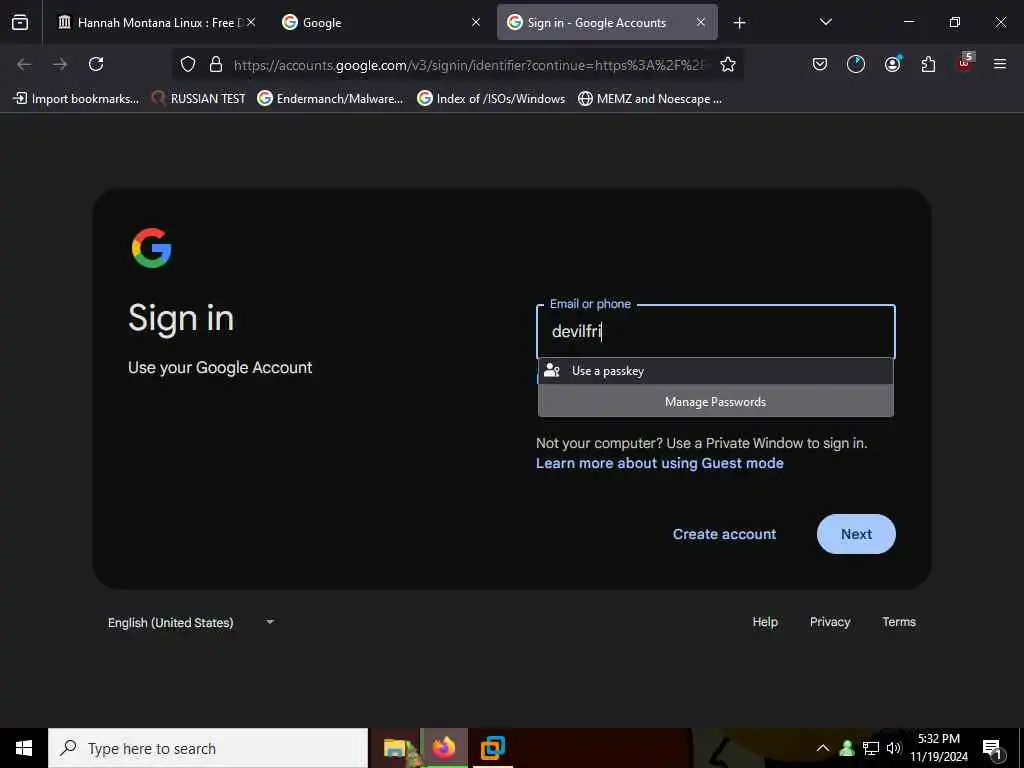Viewport: 1024px width, 768px height.
Task: Restore down the Firefox window
Action: click(955, 22)
